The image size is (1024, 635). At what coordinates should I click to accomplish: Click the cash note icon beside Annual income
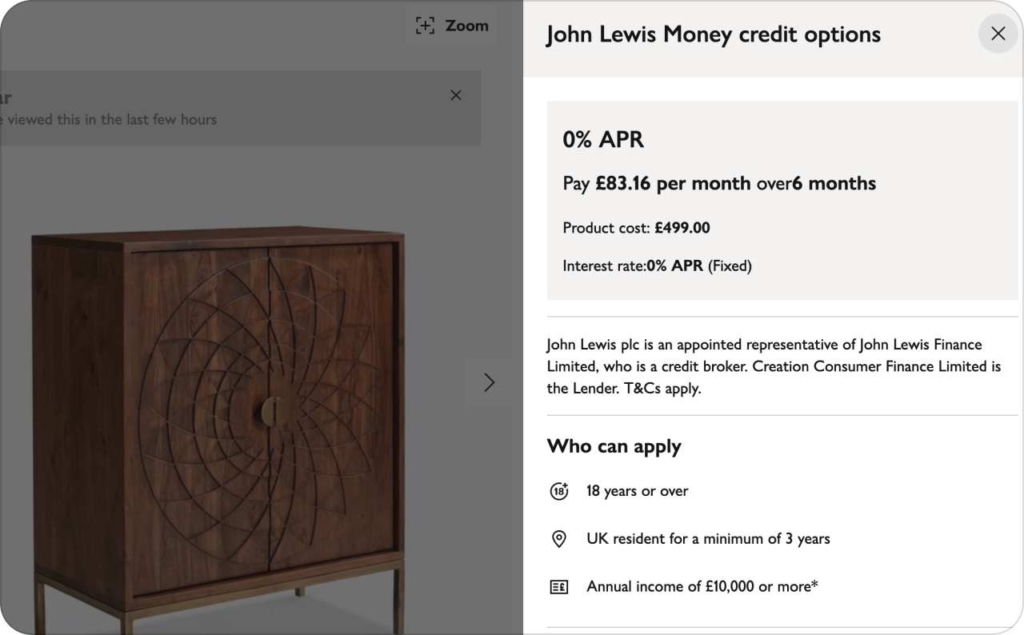click(559, 587)
